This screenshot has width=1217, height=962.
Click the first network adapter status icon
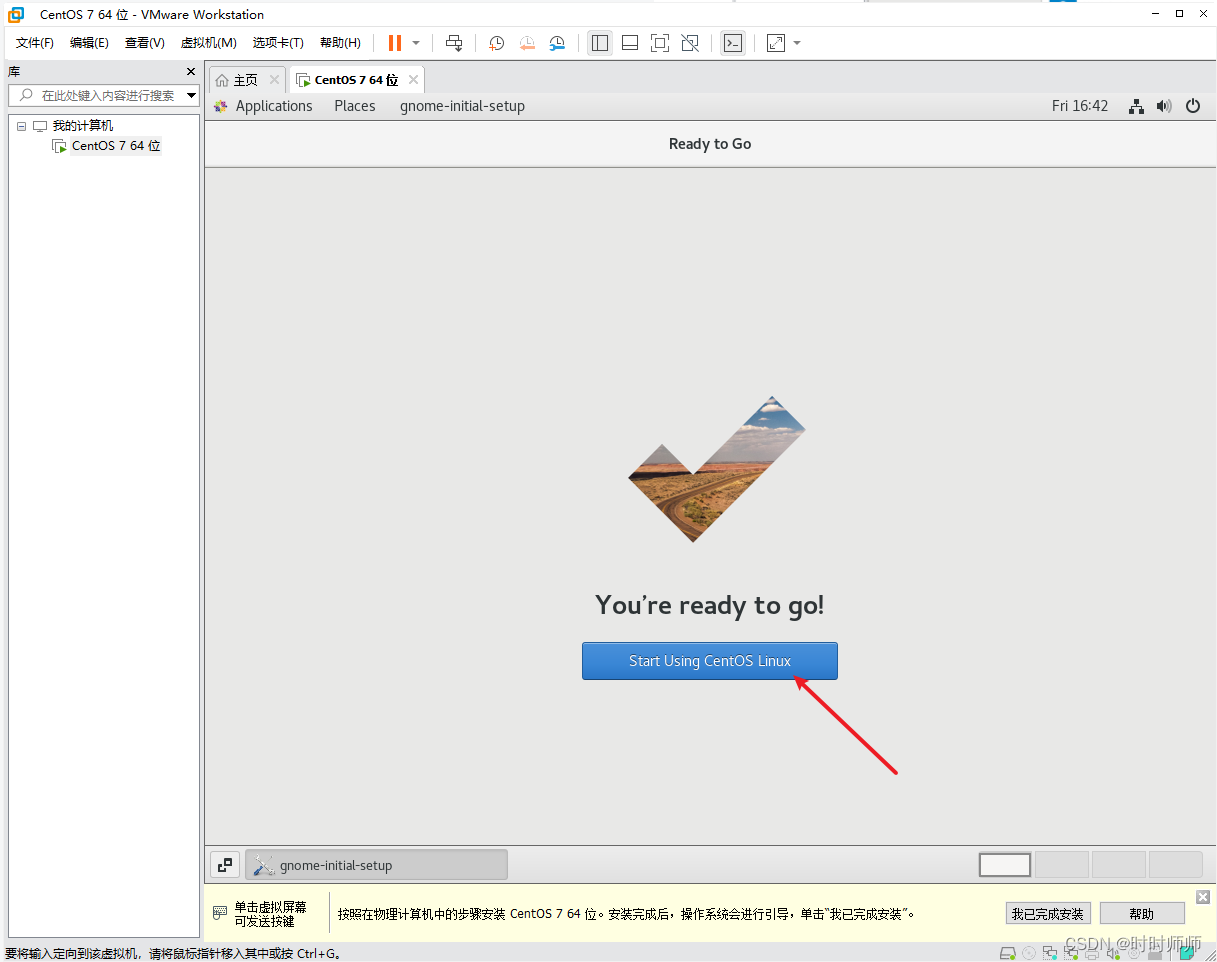(x=1049, y=953)
